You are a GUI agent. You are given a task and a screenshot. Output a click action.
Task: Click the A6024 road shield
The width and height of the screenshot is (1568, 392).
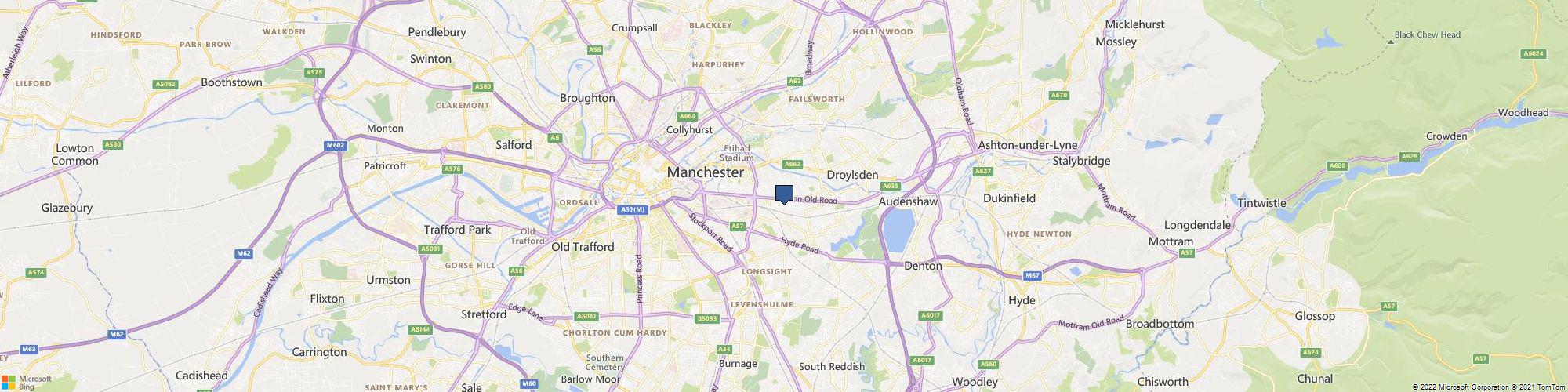pos(1533,54)
